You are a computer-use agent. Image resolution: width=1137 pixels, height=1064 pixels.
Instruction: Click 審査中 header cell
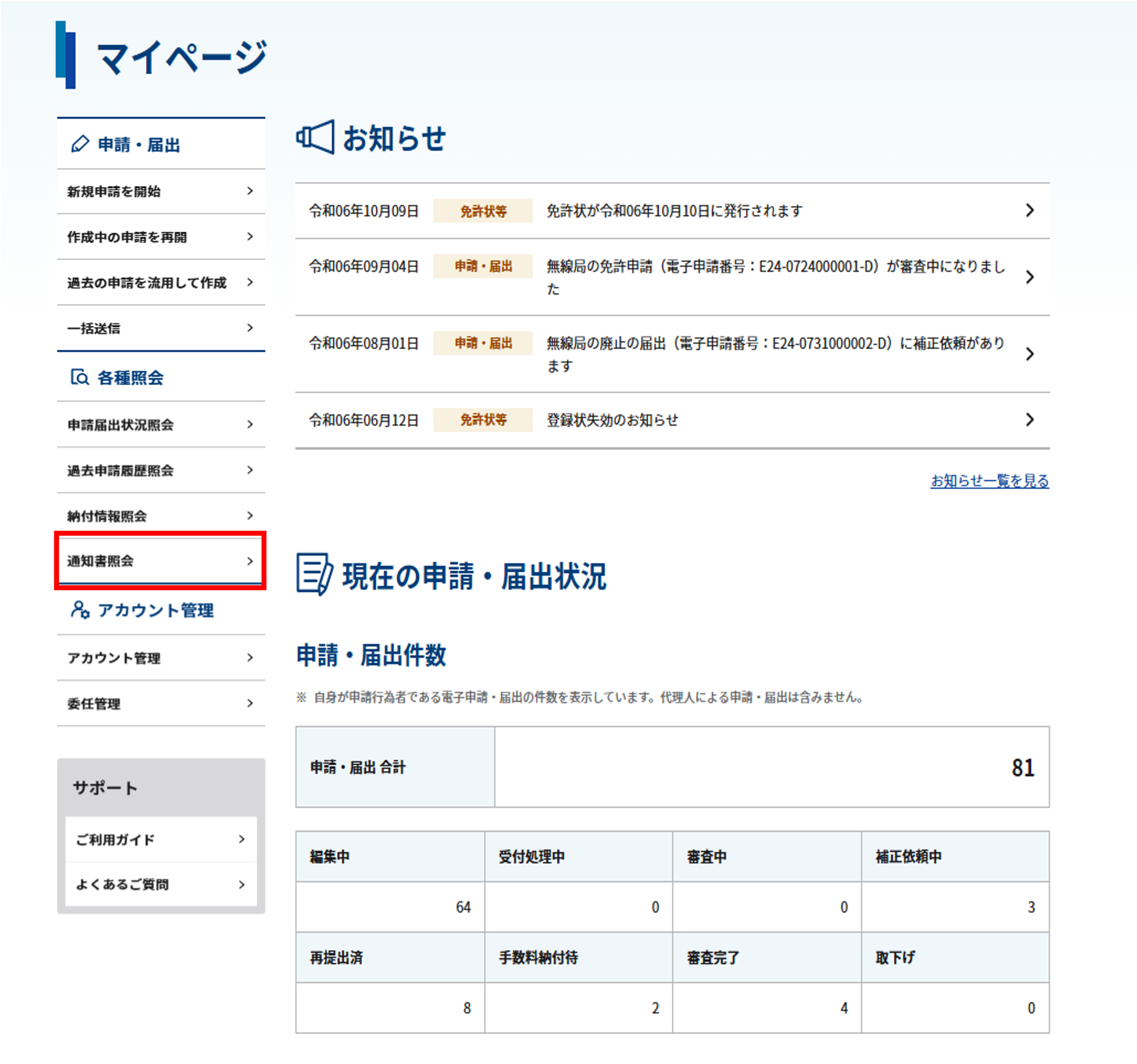click(x=767, y=857)
